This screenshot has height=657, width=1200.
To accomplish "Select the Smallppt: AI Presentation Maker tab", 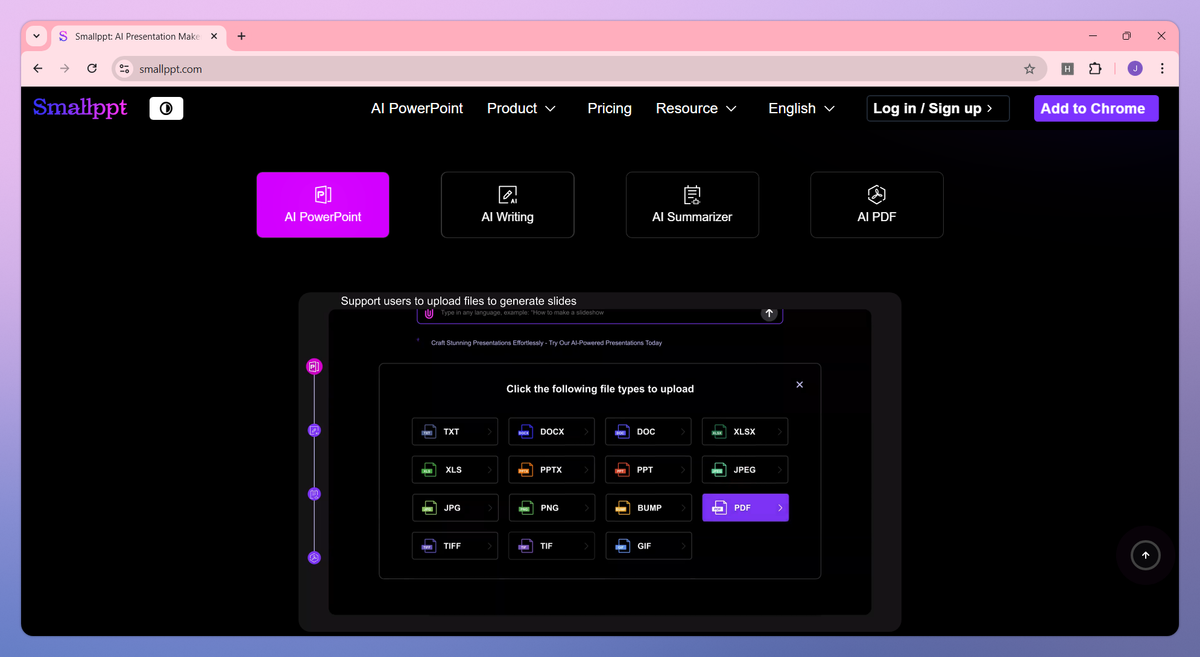I will pos(138,36).
